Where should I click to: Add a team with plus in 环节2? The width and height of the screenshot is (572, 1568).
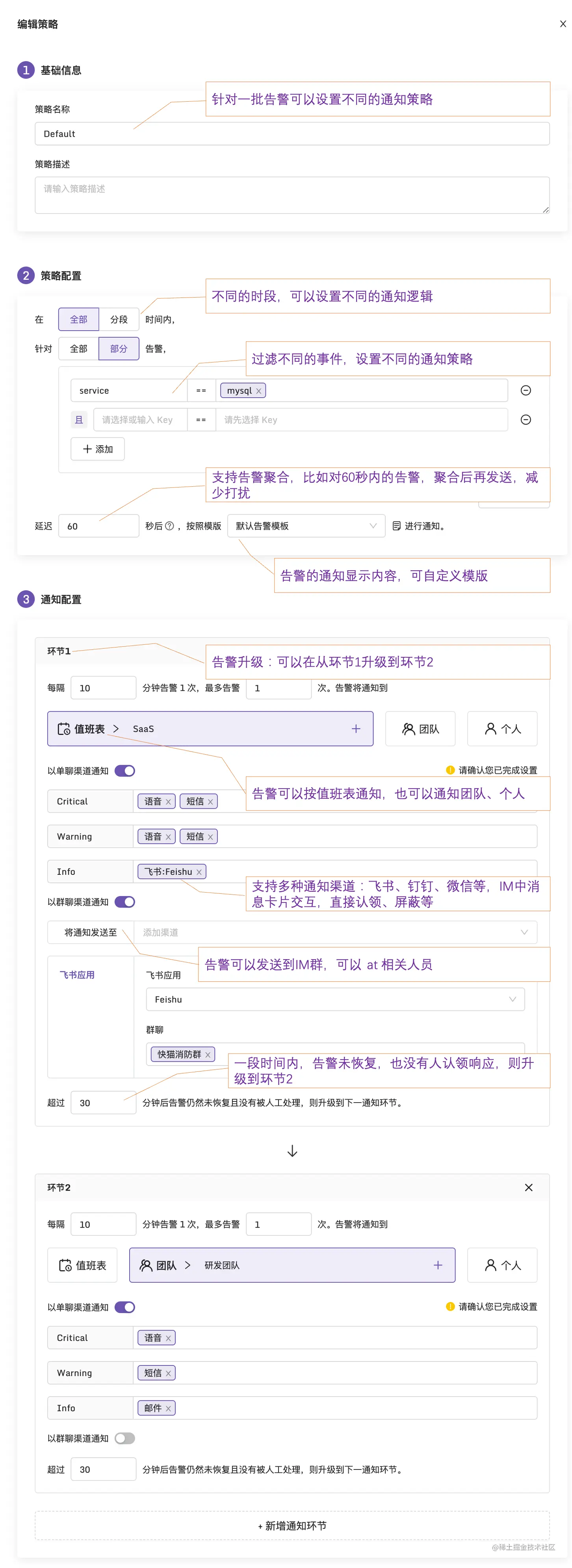pyautogui.click(x=438, y=1265)
